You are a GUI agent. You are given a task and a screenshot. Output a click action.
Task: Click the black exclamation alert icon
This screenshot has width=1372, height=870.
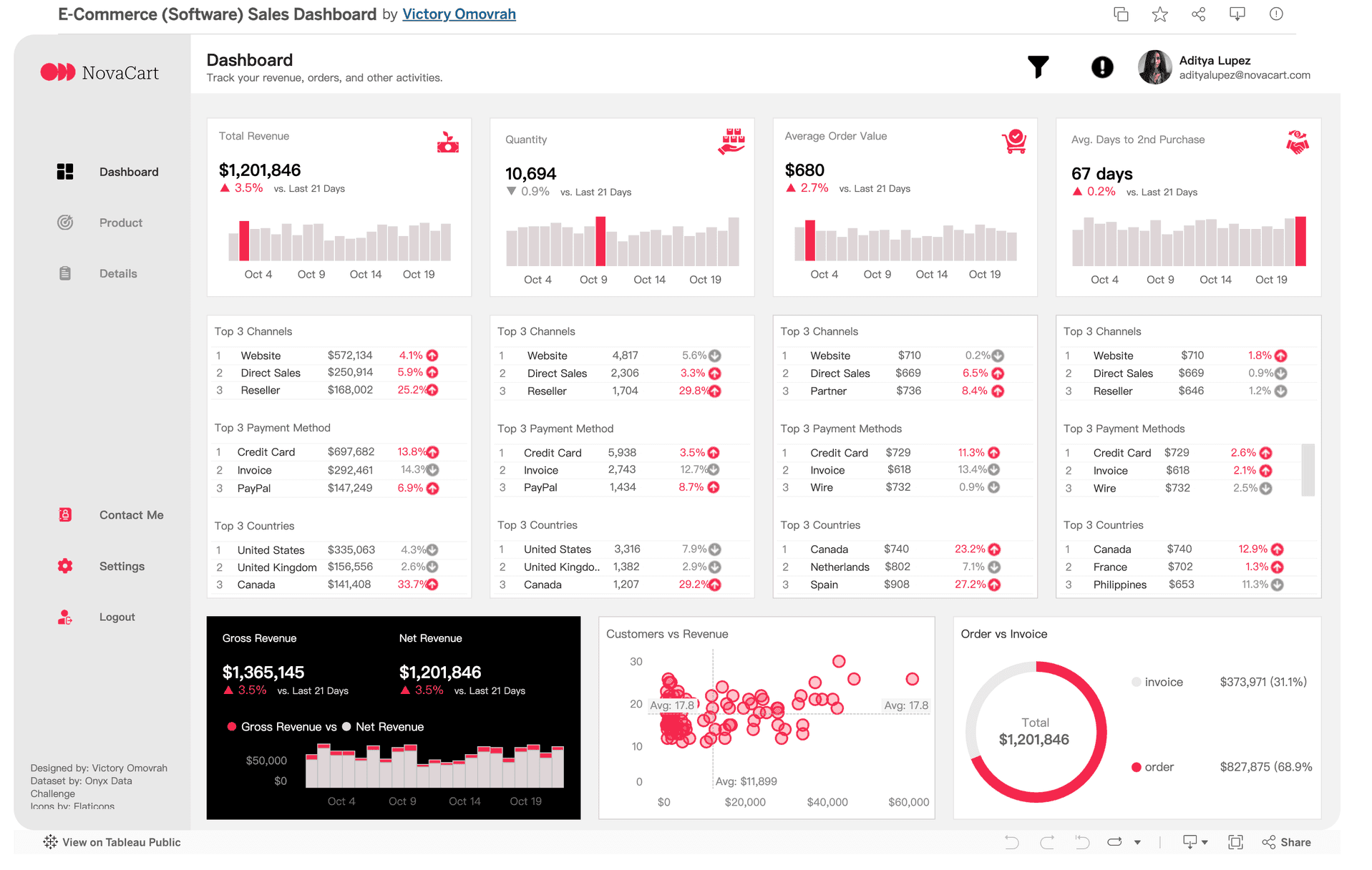click(1101, 67)
